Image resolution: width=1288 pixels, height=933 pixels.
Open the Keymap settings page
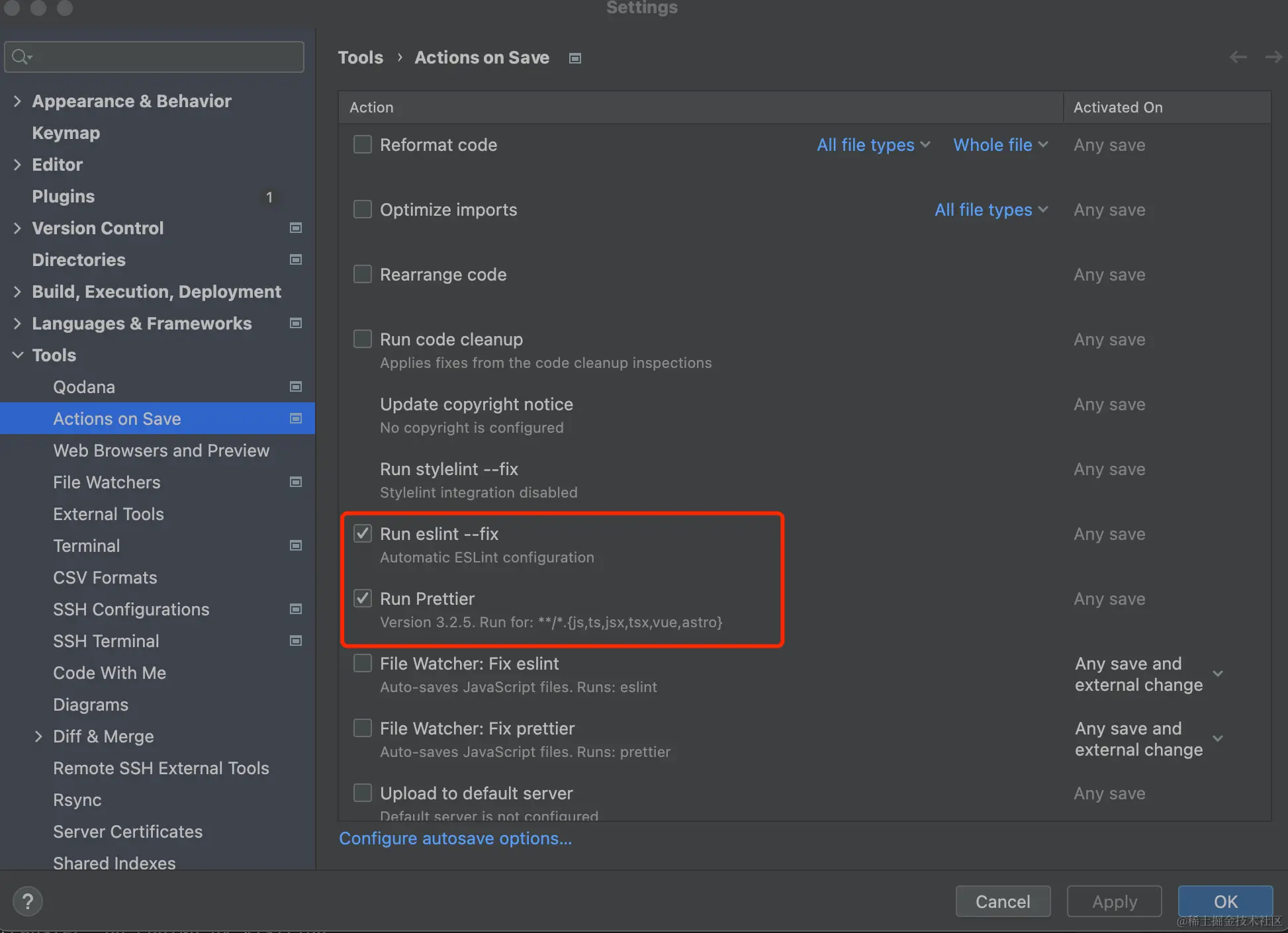pyautogui.click(x=66, y=133)
